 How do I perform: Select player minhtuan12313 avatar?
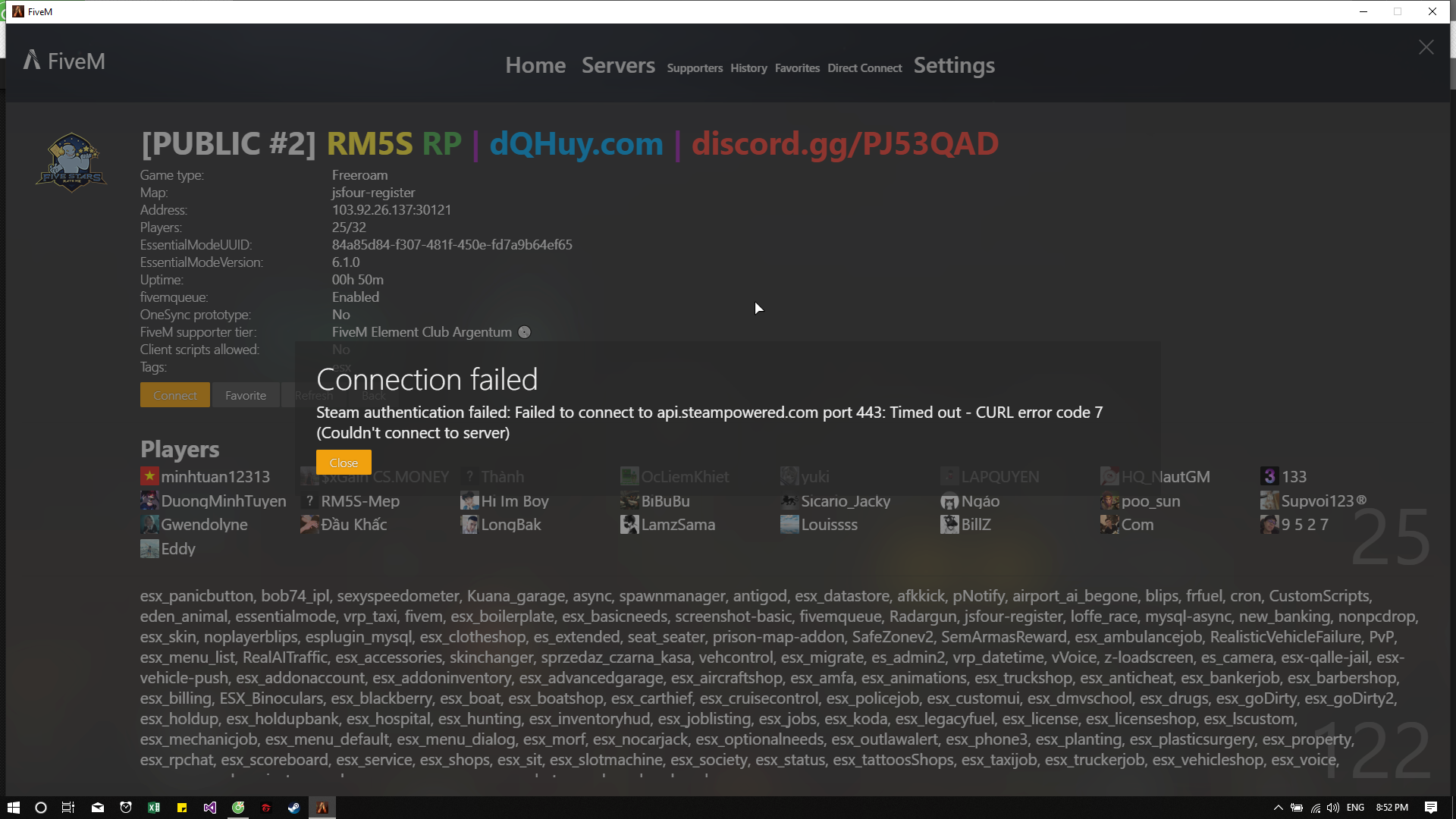pos(149,476)
